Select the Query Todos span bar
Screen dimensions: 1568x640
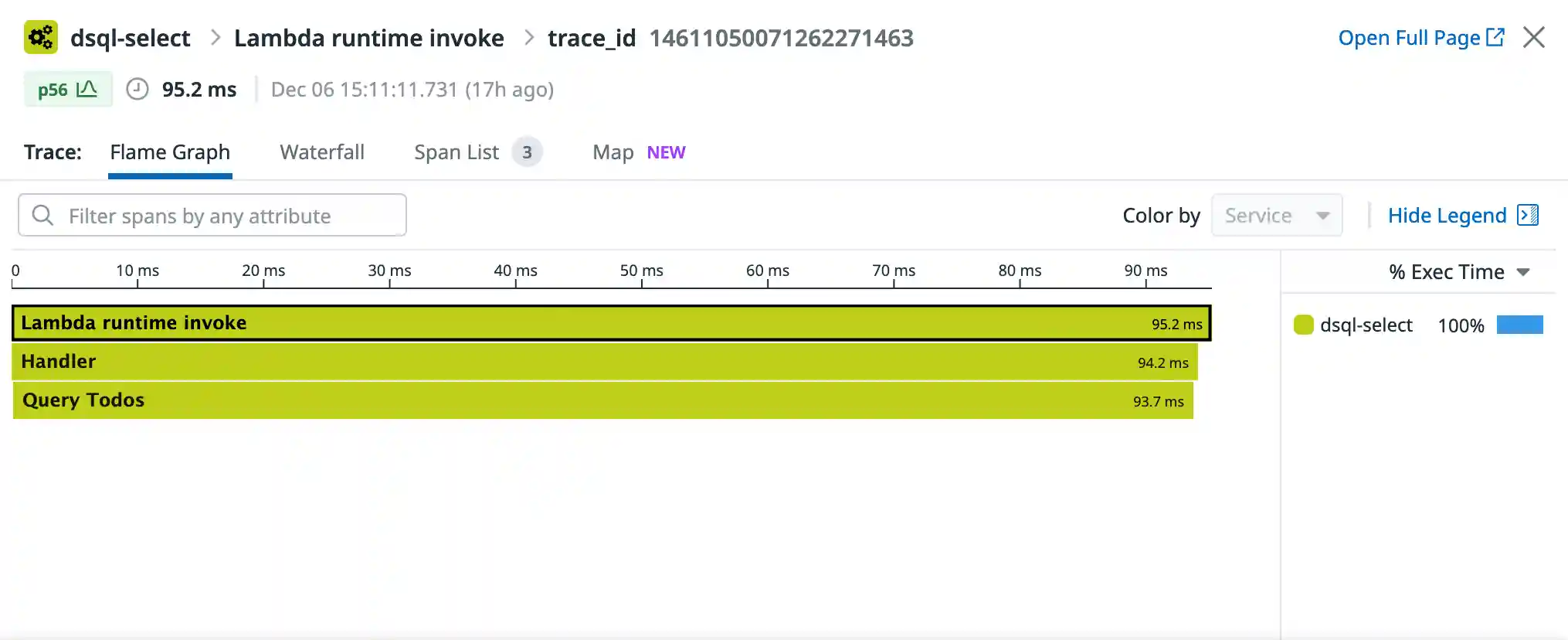(602, 400)
